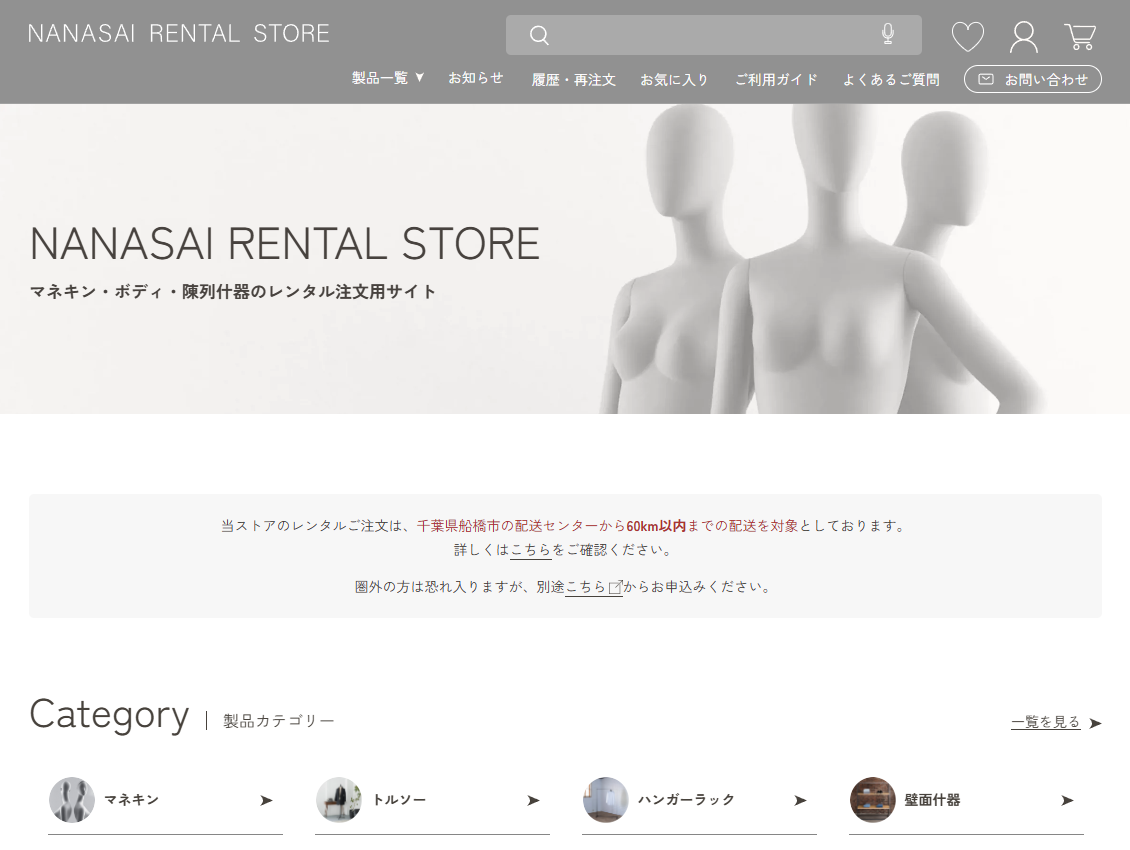1130x850 pixels.
Task: Open the account profile icon
Action: 1023,36
